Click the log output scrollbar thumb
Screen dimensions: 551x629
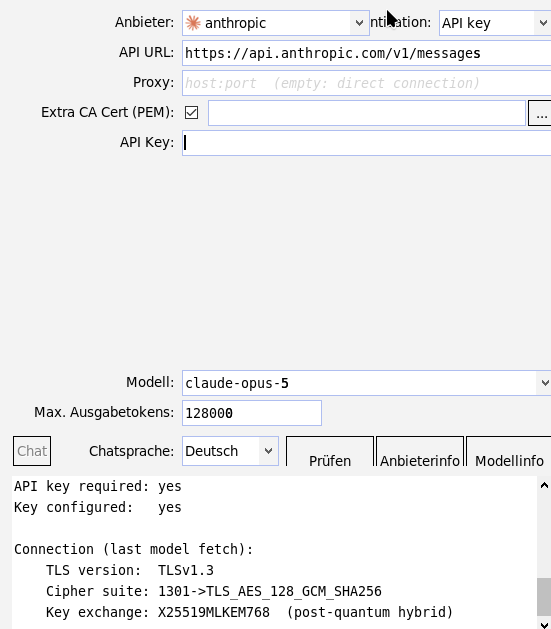pos(544,597)
